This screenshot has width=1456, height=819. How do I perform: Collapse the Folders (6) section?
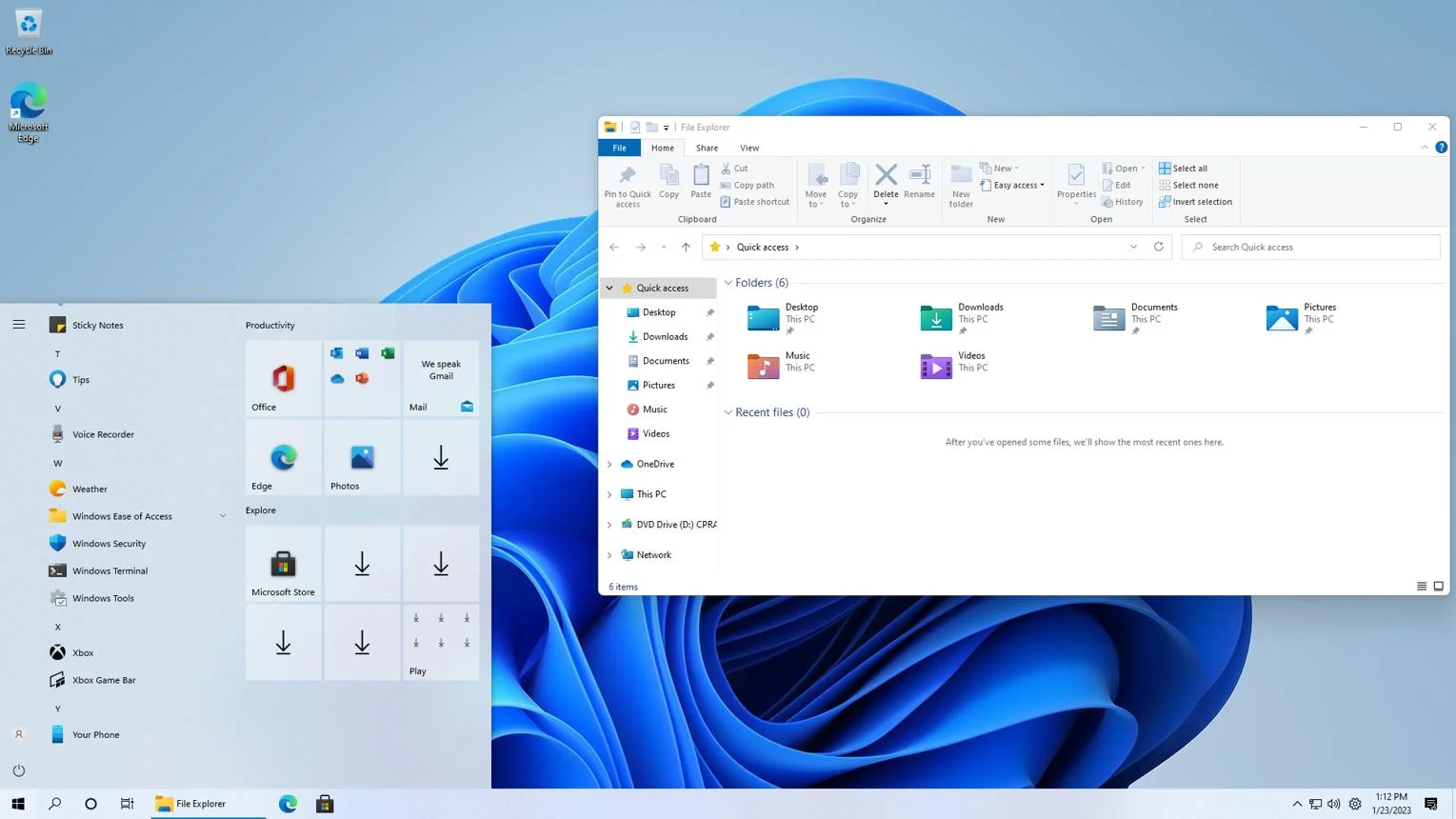click(x=728, y=283)
